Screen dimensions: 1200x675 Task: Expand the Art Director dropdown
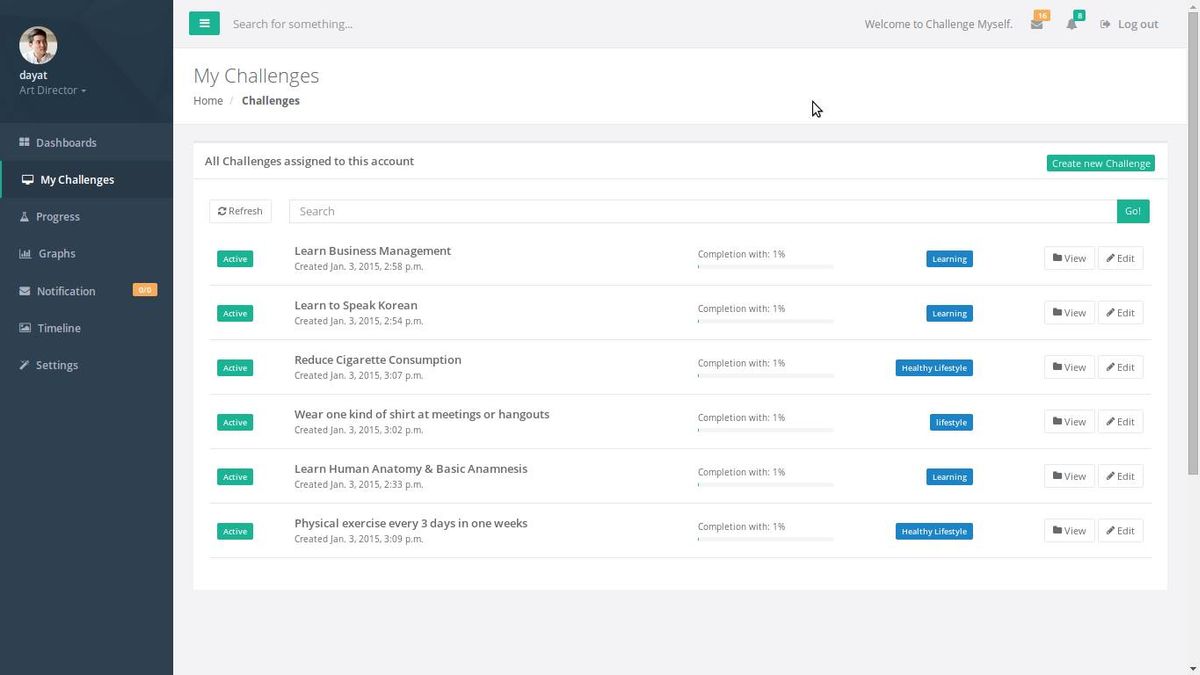(x=53, y=90)
